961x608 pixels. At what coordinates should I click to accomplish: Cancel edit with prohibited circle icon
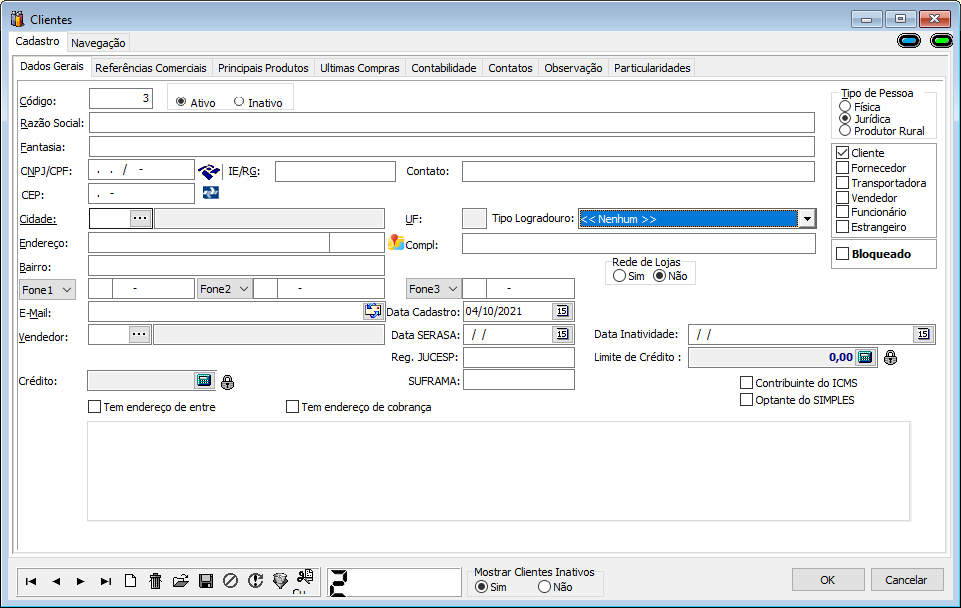pyautogui.click(x=230, y=580)
